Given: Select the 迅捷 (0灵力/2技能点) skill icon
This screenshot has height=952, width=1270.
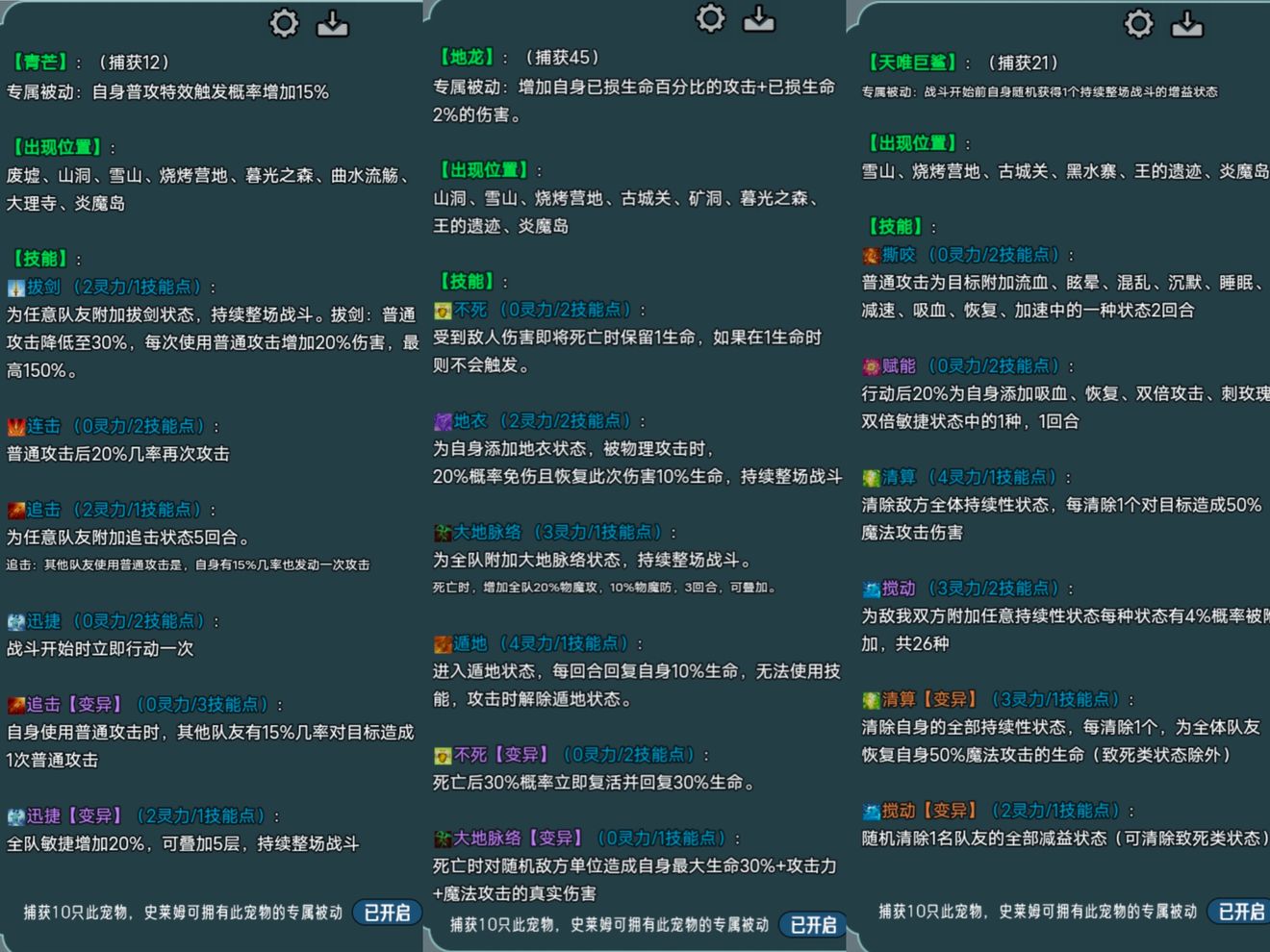Looking at the screenshot, I should pos(15,622).
